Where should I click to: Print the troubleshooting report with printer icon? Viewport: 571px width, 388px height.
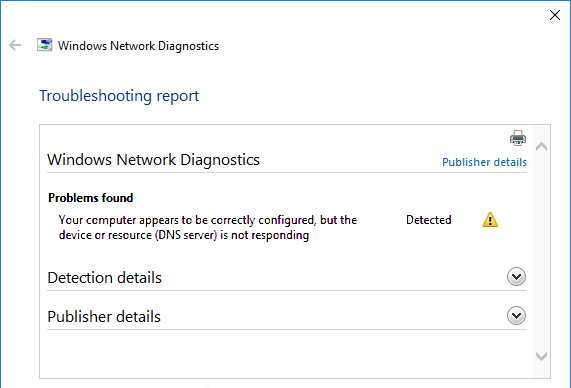click(x=517, y=138)
